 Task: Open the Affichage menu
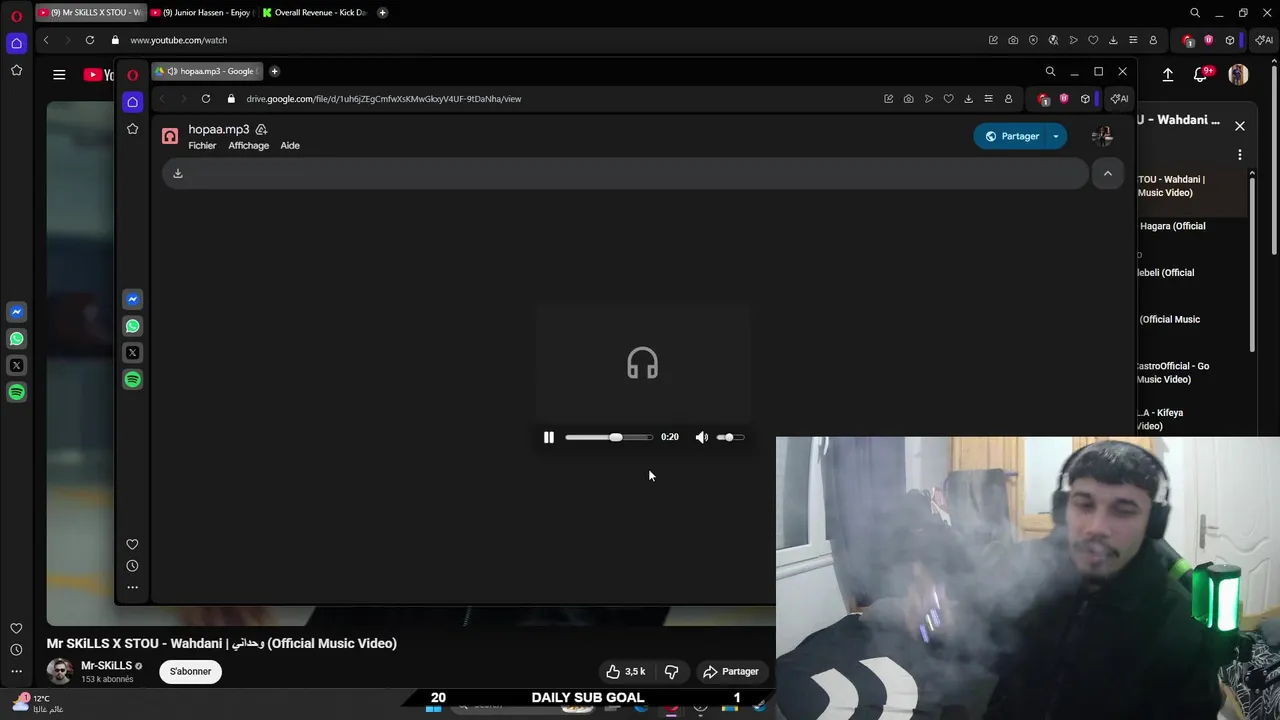248,146
